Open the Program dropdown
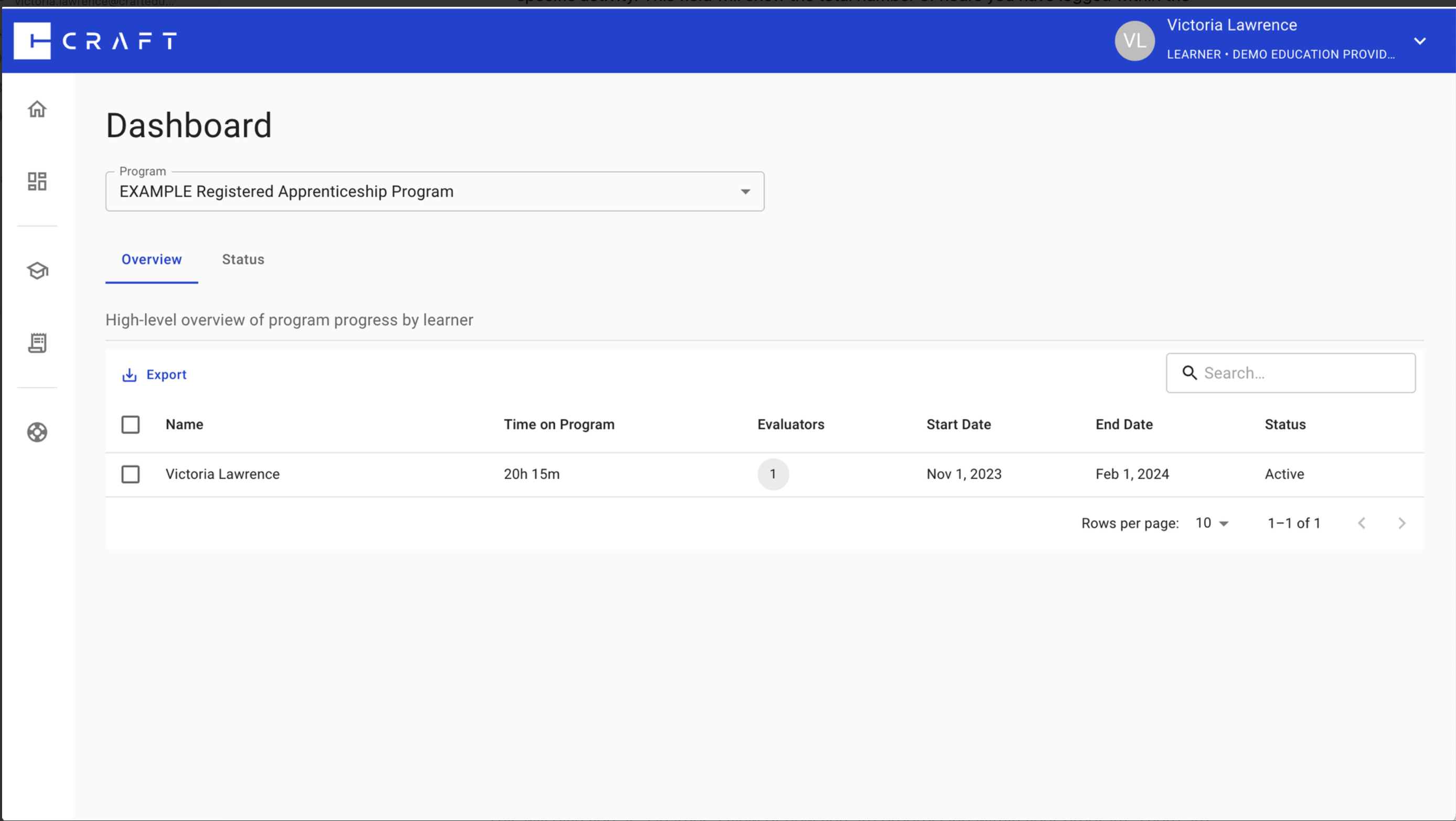The width and height of the screenshot is (1456, 821). pos(435,191)
